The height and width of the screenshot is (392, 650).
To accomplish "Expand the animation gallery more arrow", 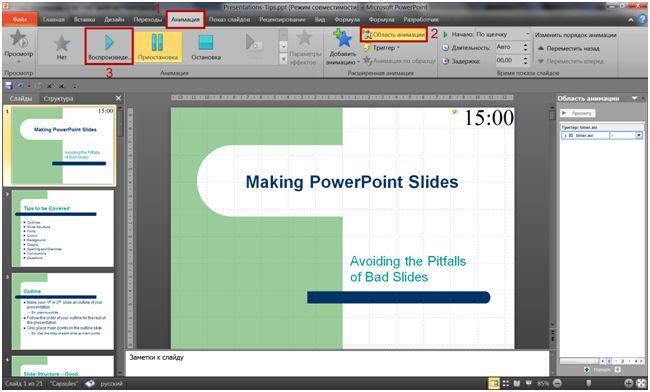I will point(284,59).
